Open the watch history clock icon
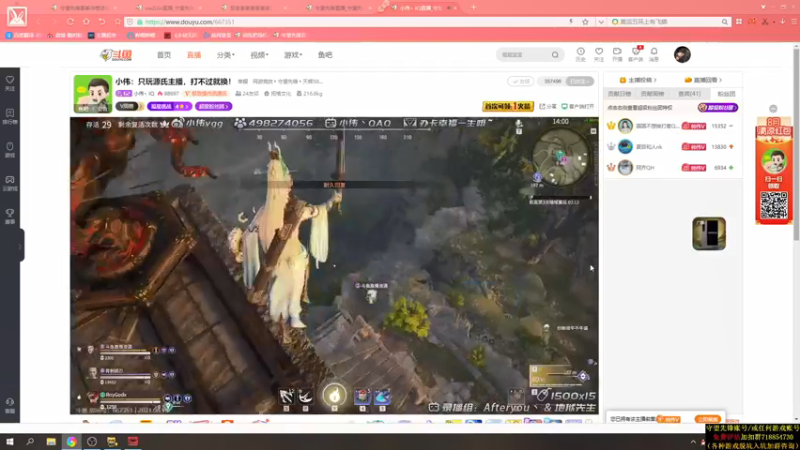The height and width of the screenshot is (450, 800). pos(581,54)
